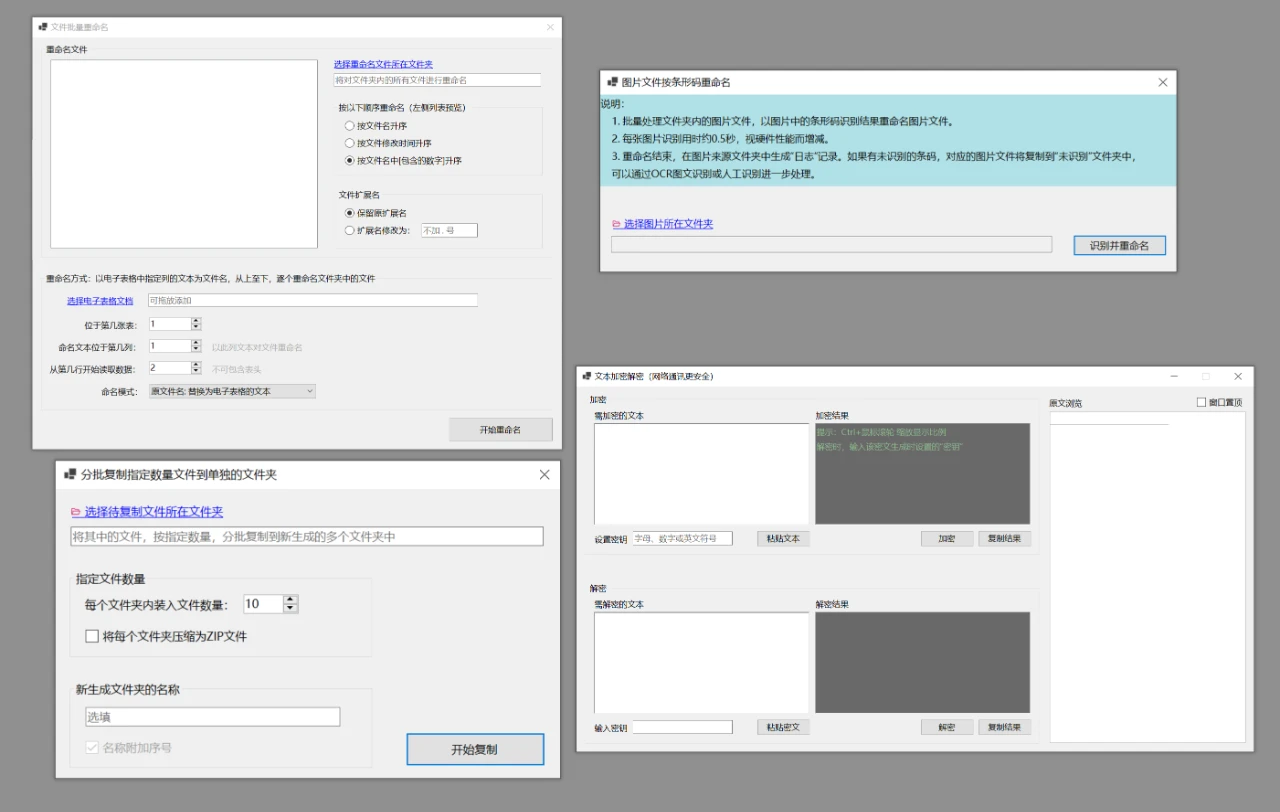Image resolution: width=1280 pixels, height=812 pixels.
Task: Click the copy source folder path field
Action: (307, 536)
